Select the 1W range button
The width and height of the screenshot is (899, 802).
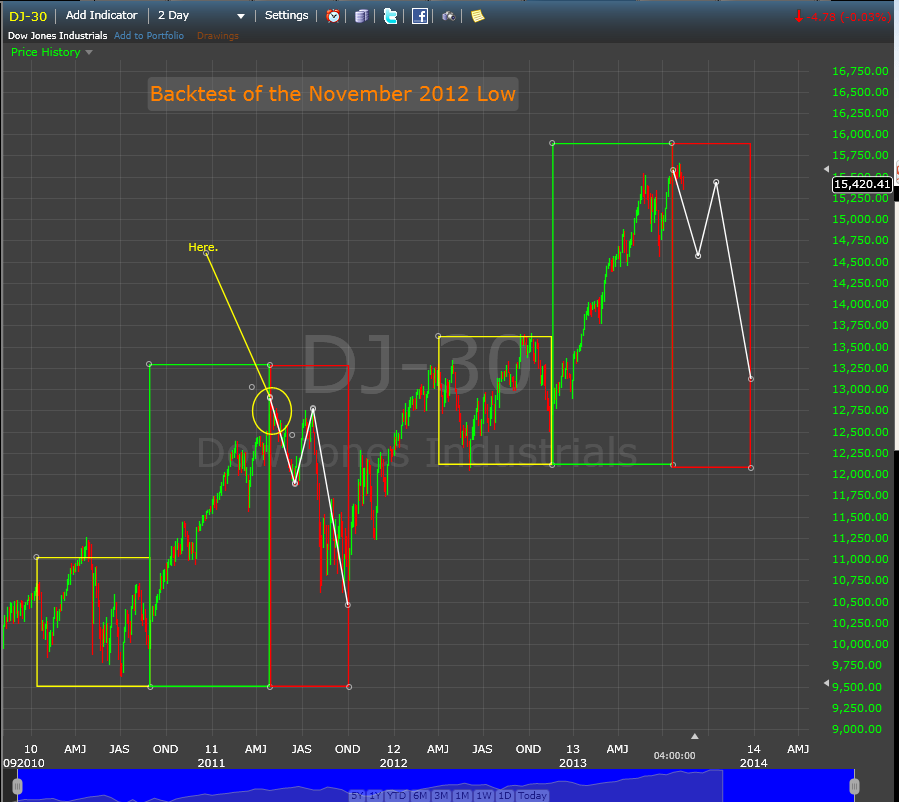point(484,796)
